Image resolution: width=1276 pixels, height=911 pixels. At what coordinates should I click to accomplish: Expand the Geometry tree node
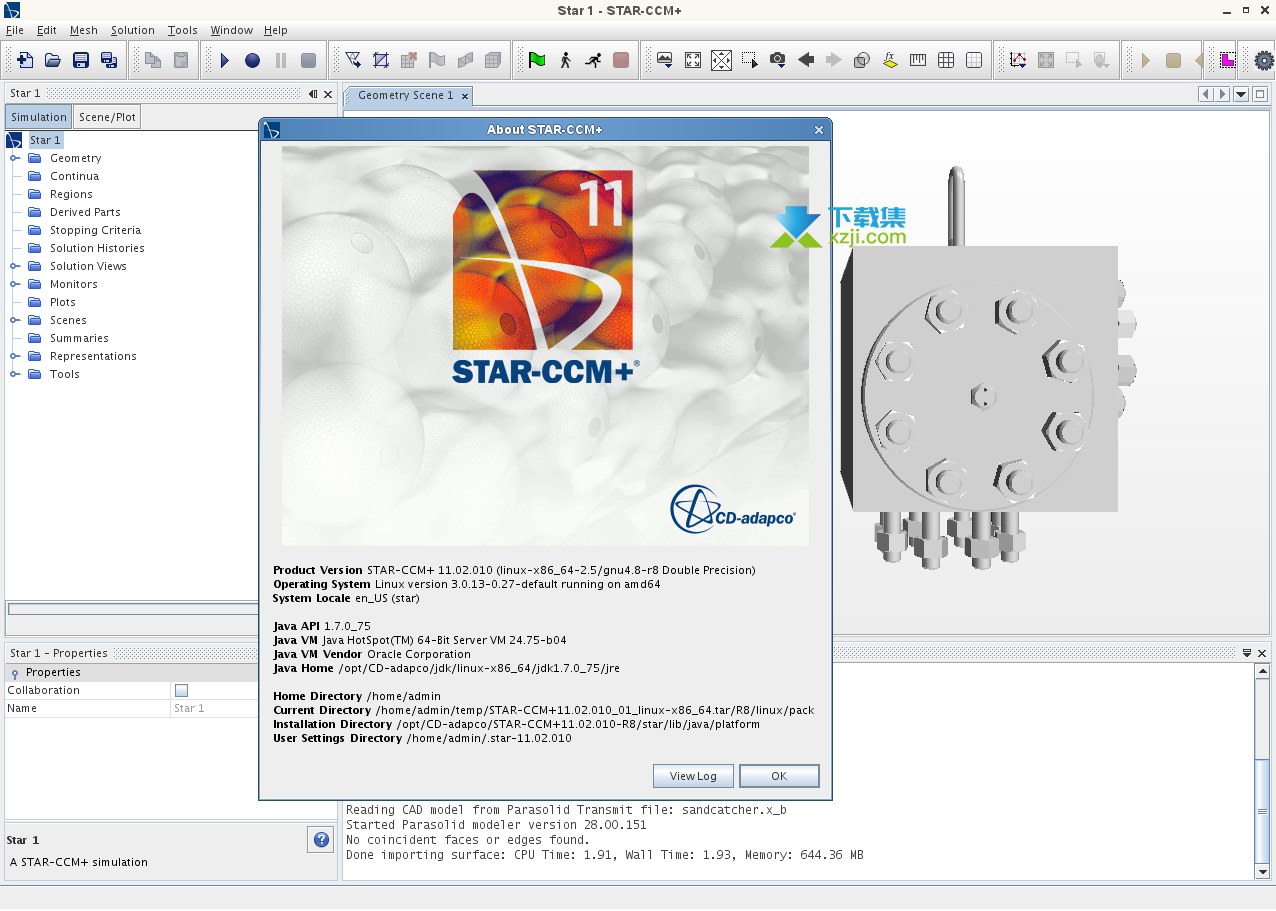15,158
